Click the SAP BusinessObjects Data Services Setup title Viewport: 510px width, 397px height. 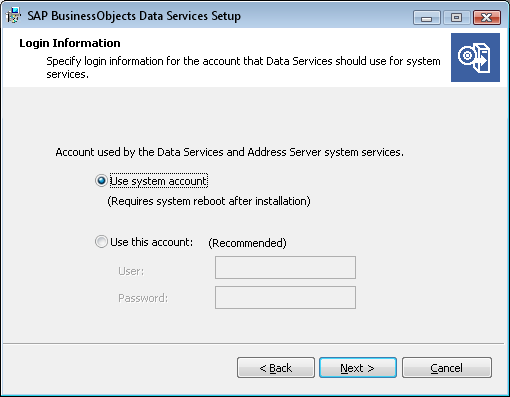click(x=134, y=16)
